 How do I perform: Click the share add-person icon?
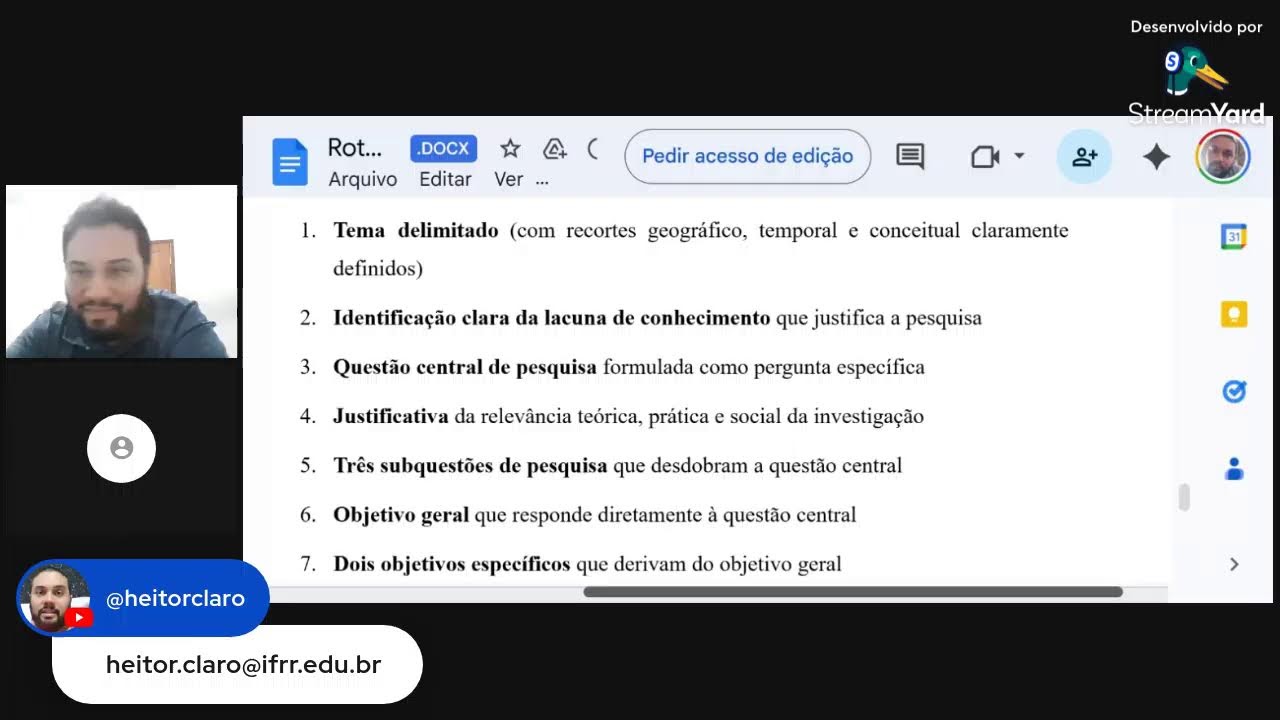coord(1084,157)
